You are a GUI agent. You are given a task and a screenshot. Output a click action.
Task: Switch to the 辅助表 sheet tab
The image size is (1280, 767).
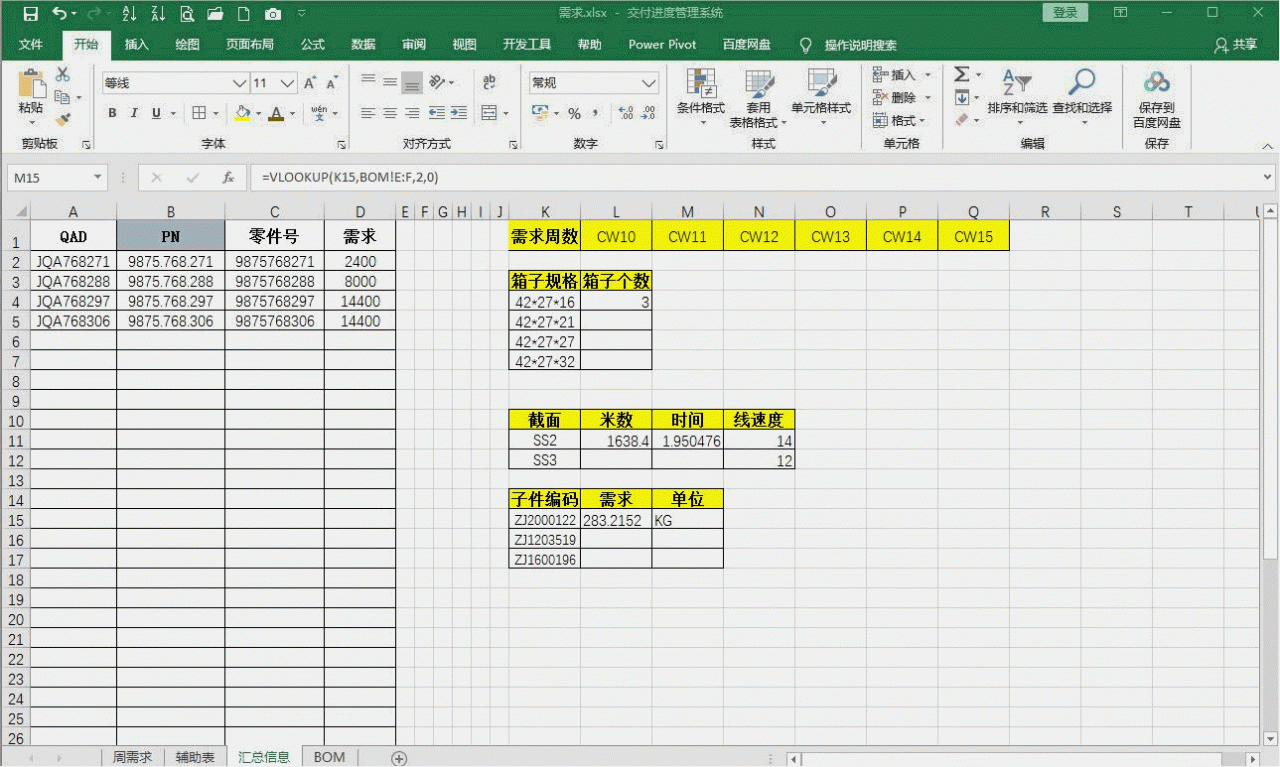point(194,757)
